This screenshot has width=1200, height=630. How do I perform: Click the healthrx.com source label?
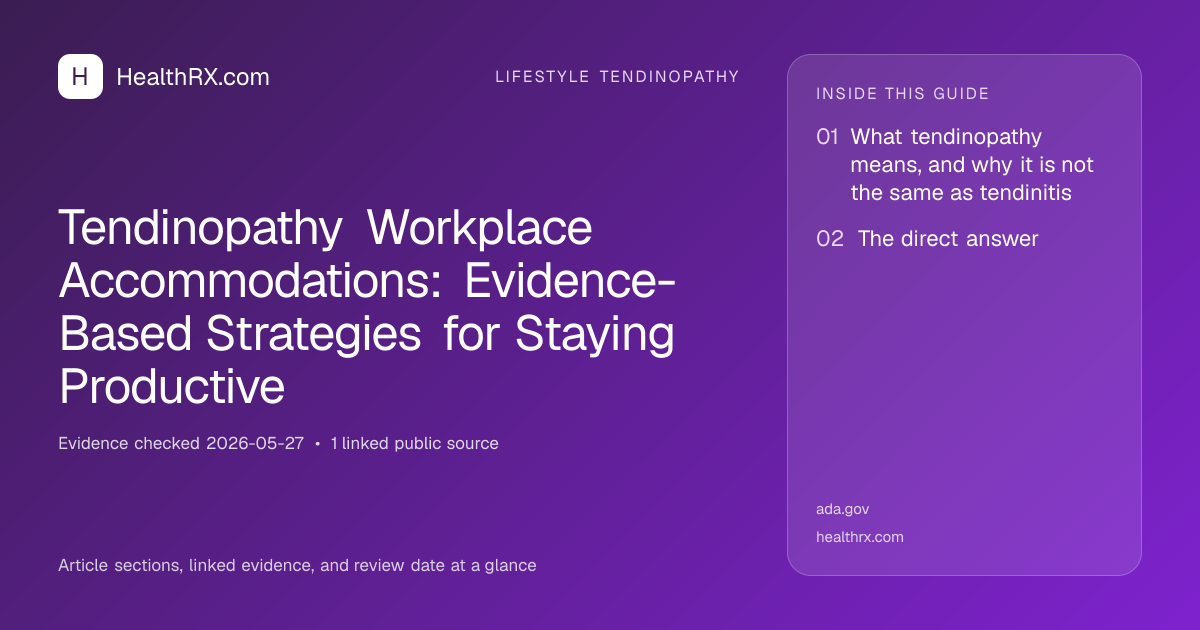(x=860, y=537)
